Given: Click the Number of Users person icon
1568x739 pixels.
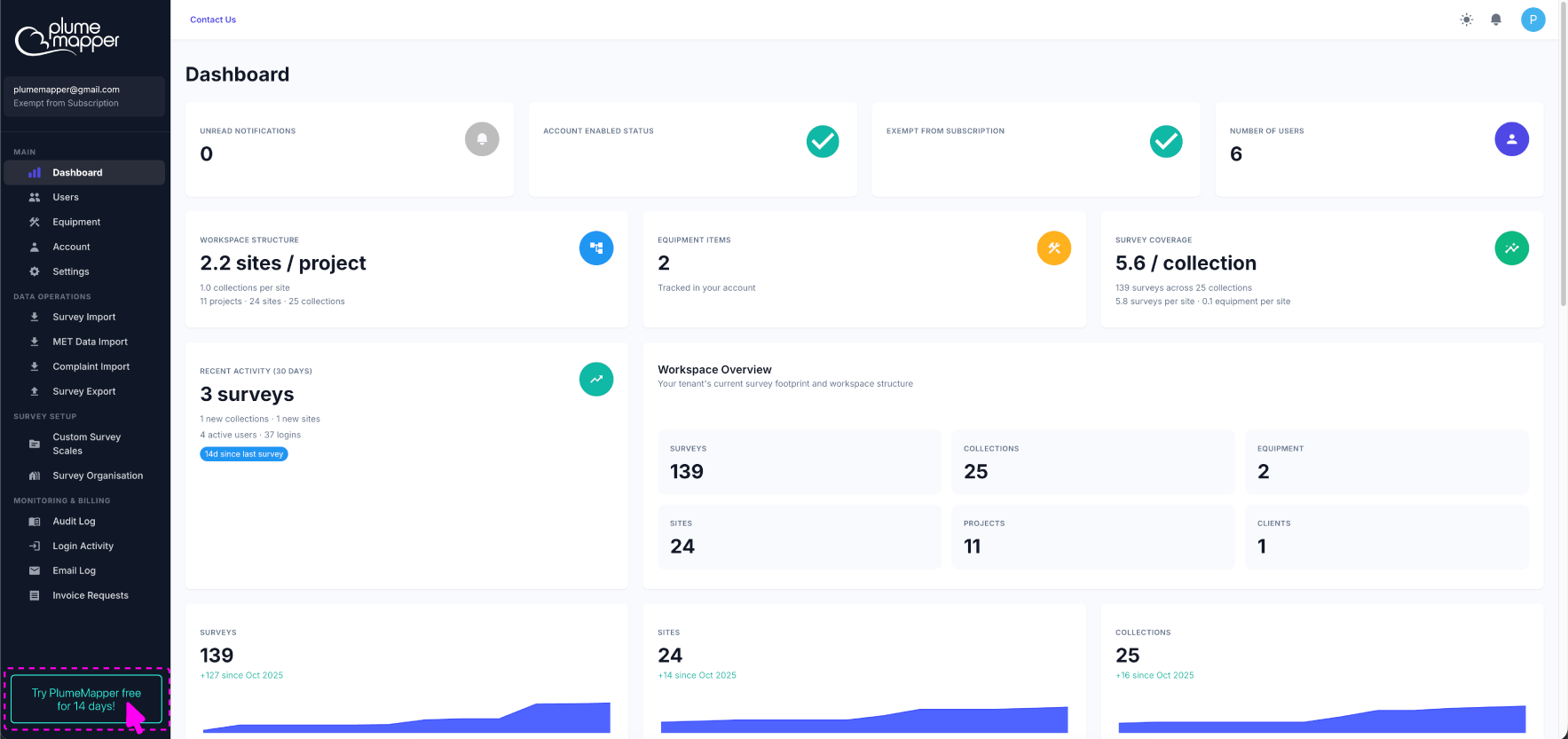Looking at the screenshot, I should [x=1511, y=139].
